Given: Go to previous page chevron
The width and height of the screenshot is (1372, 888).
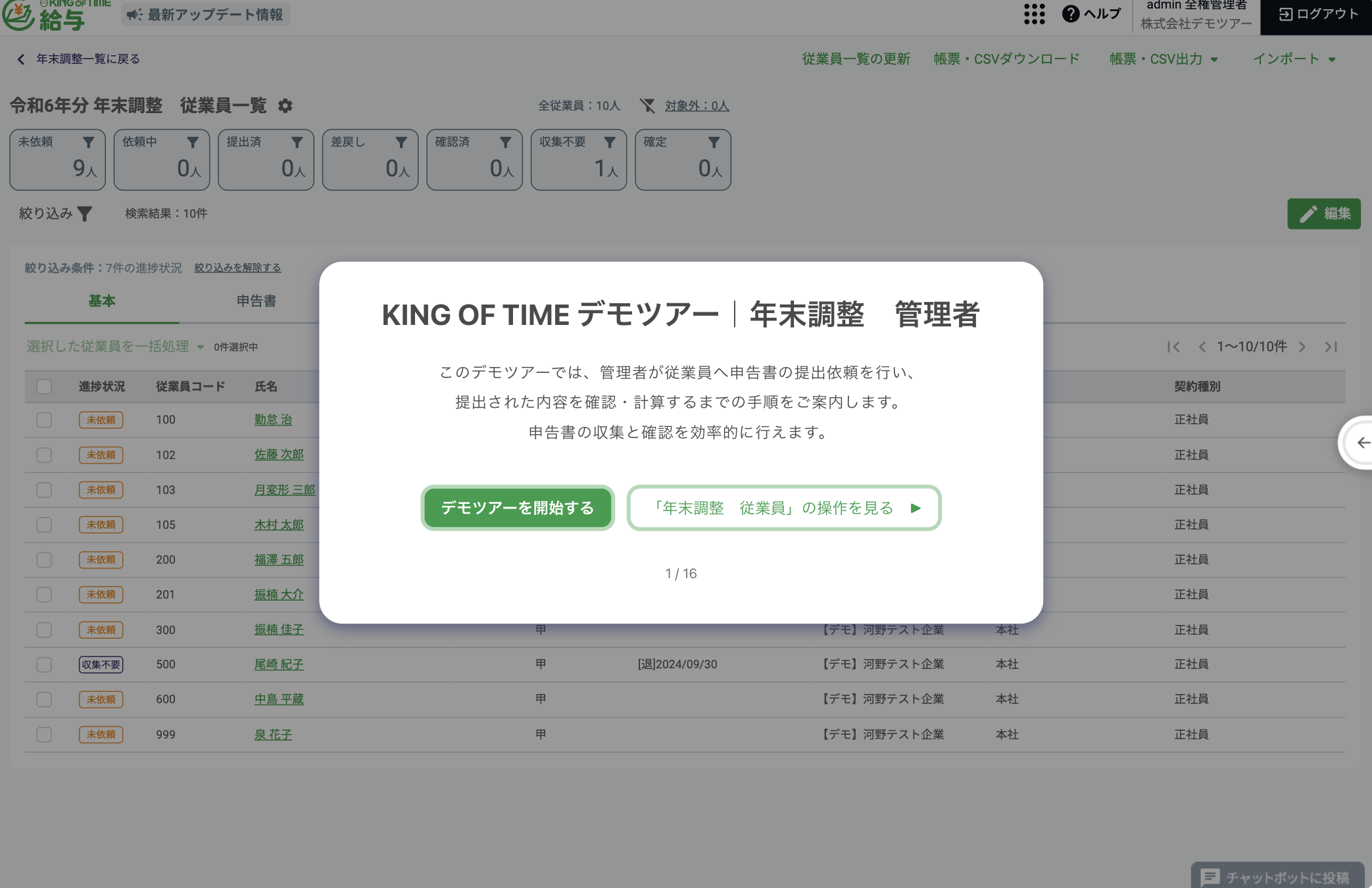Looking at the screenshot, I should click(x=1202, y=347).
